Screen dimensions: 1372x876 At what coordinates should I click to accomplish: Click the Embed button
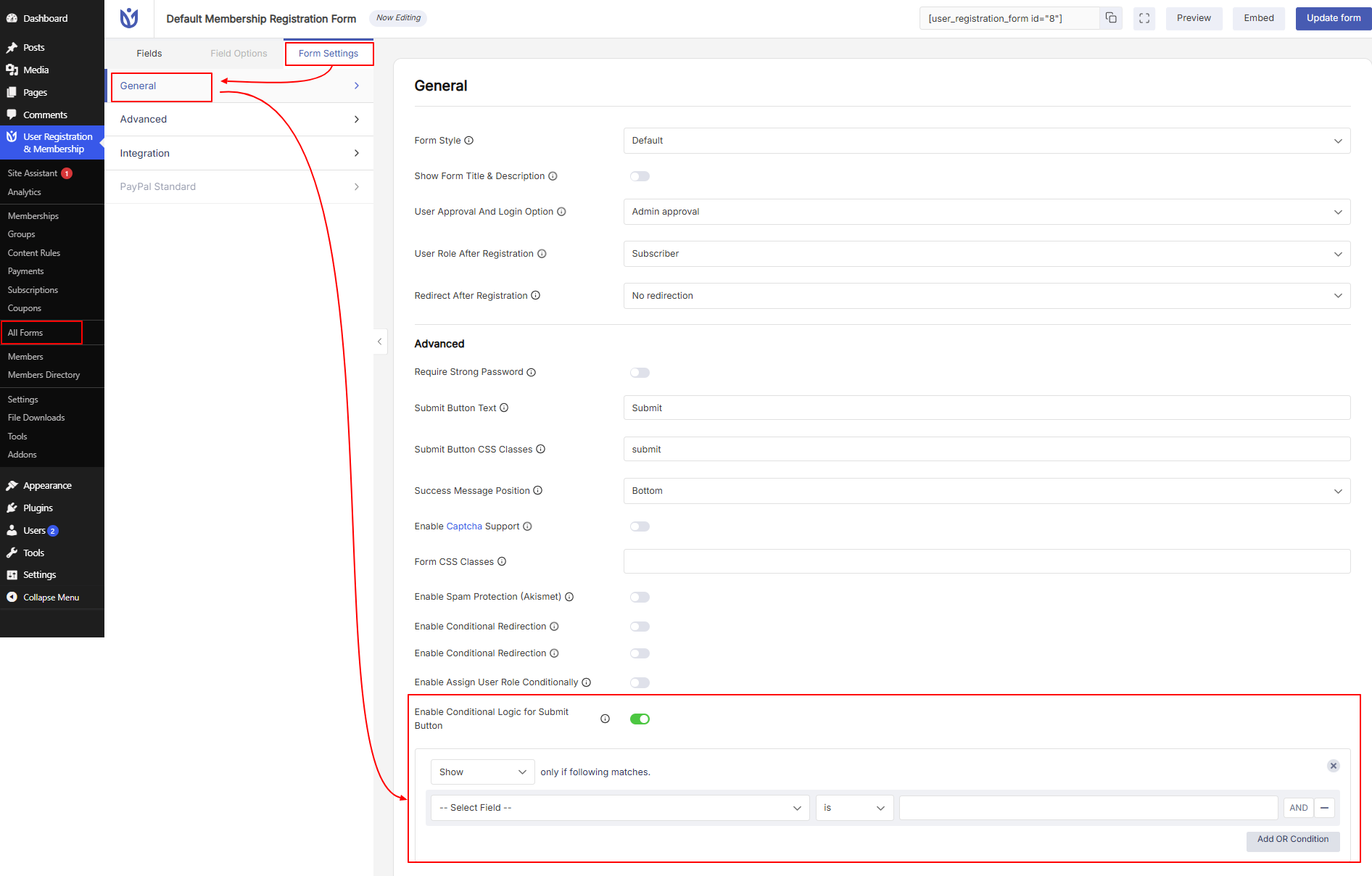point(1259,18)
